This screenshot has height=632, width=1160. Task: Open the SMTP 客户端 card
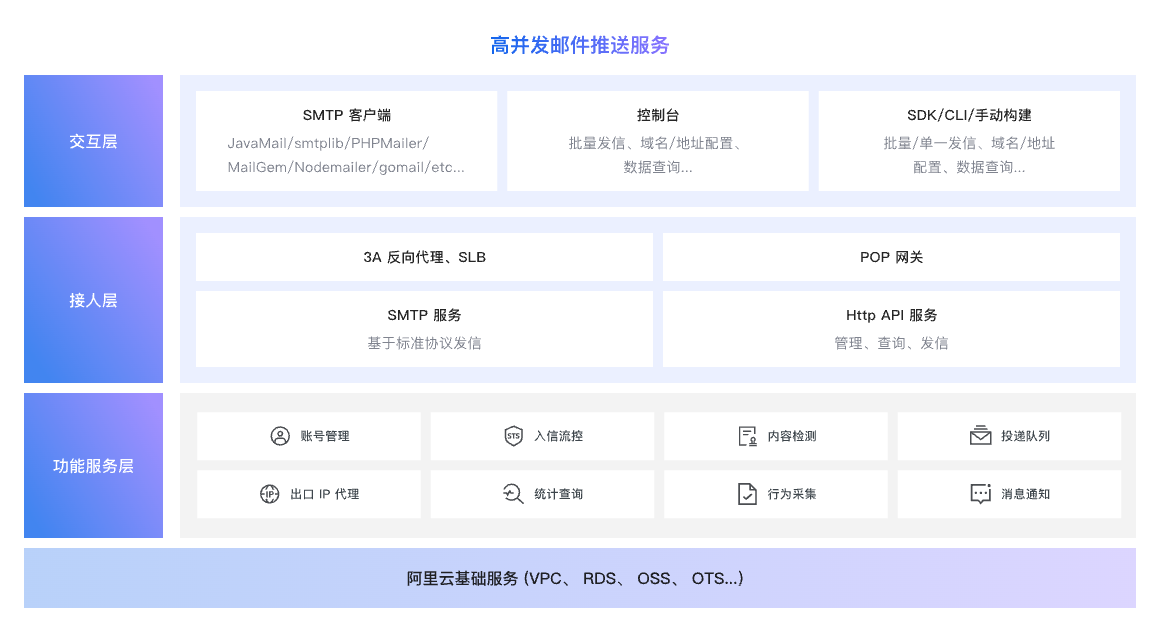[346, 141]
